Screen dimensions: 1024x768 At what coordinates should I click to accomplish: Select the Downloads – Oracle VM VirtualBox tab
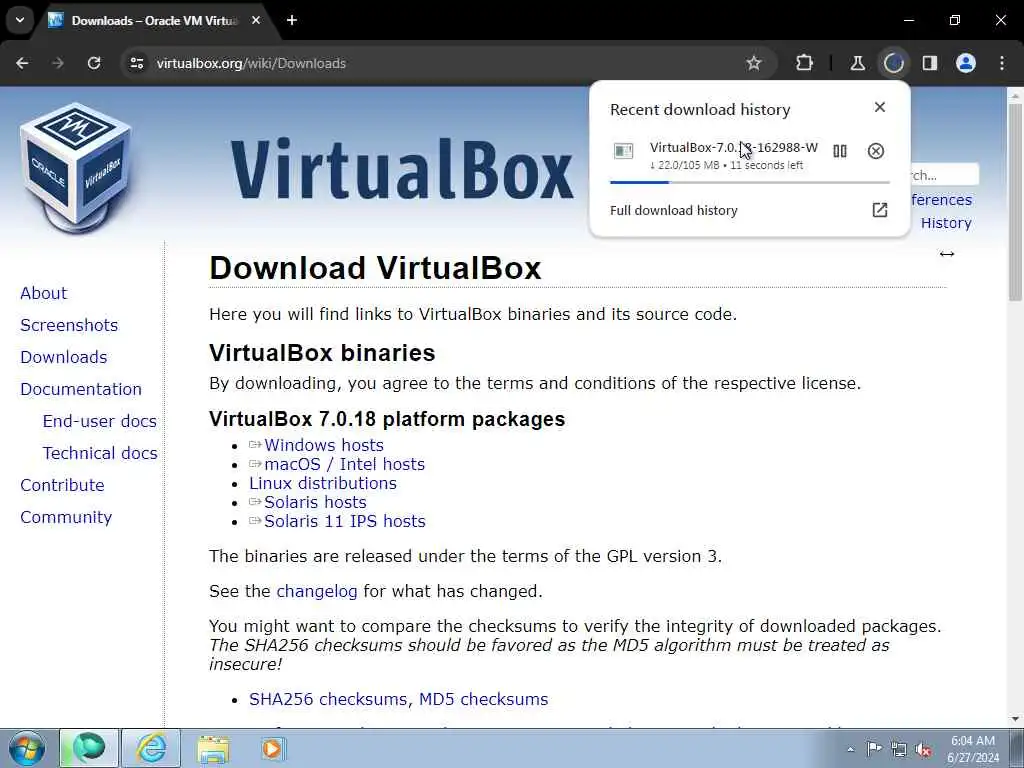pyautogui.click(x=155, y=21)
